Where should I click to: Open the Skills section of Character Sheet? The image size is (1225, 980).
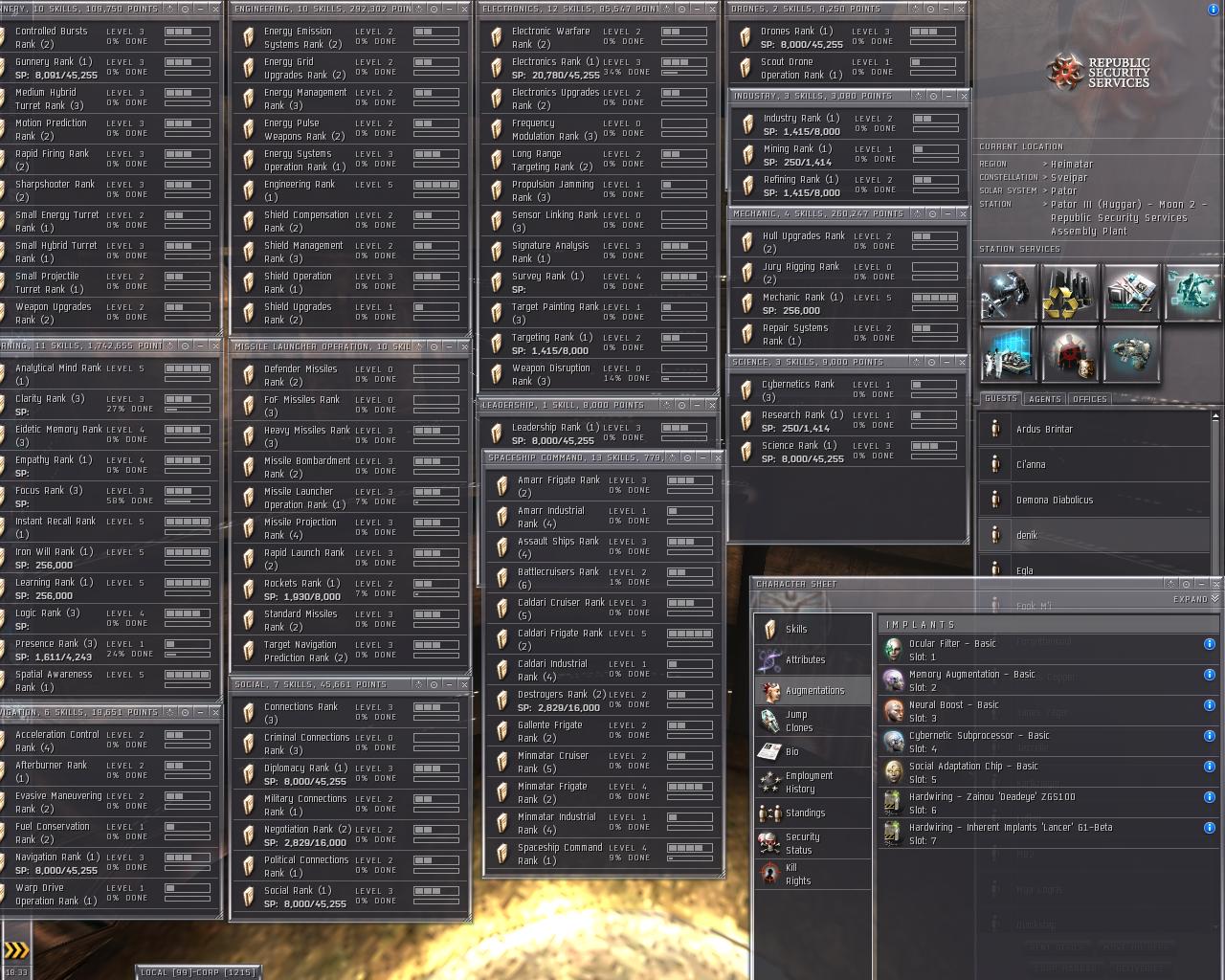[x=813, y=629]
